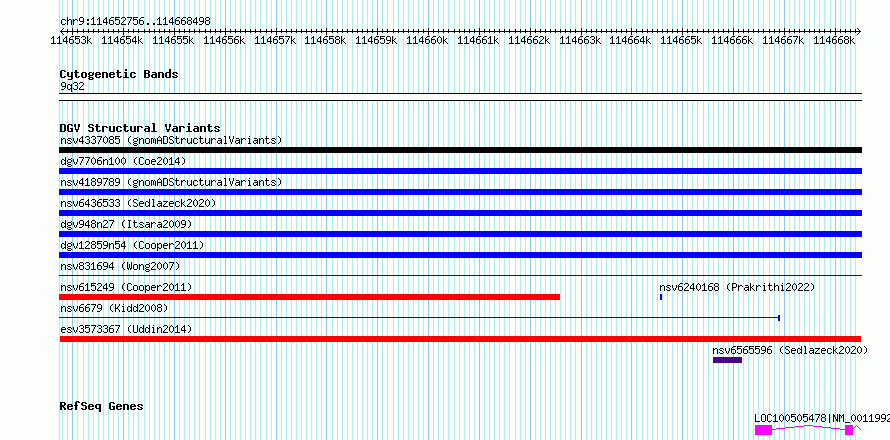Viewport: 890px width, 440px height.
Task: Click the 114660k ruler tick label
Action: point(427,40)
